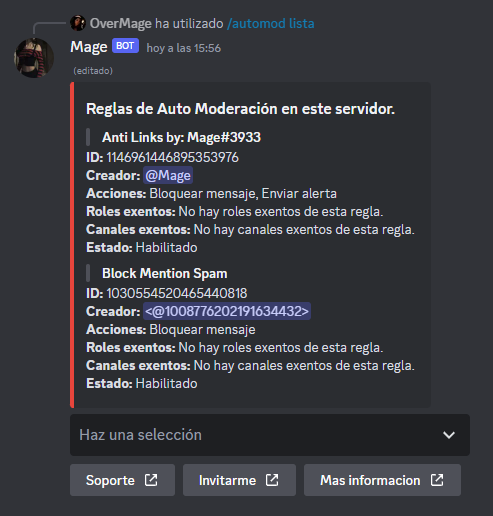Click the <@1008776202191634432> user mention
493x516 pixels.
point(227,311)
